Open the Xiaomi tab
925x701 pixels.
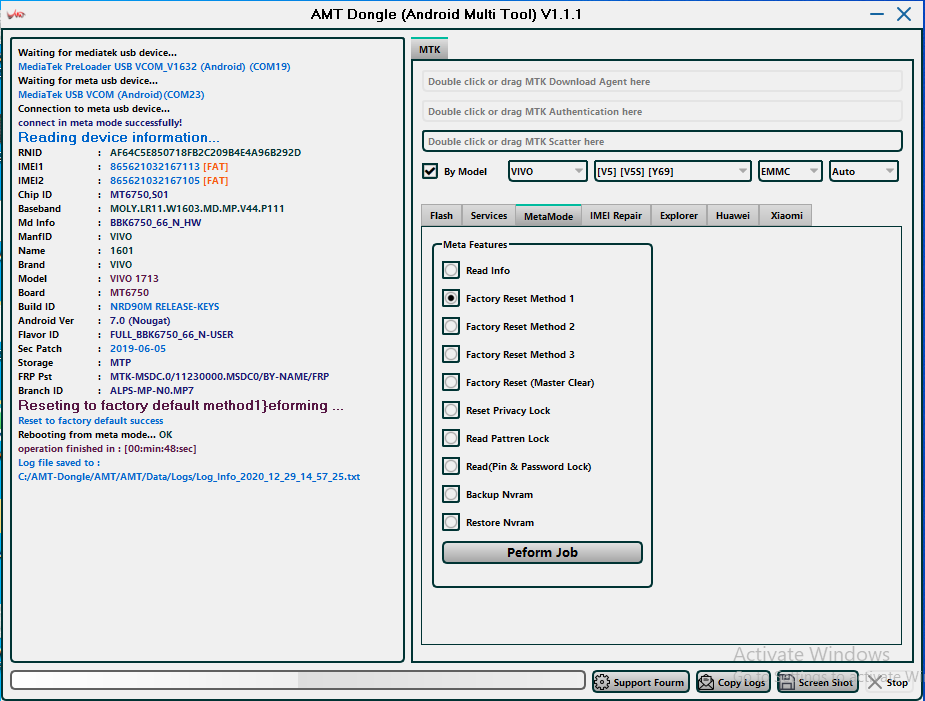786,215
